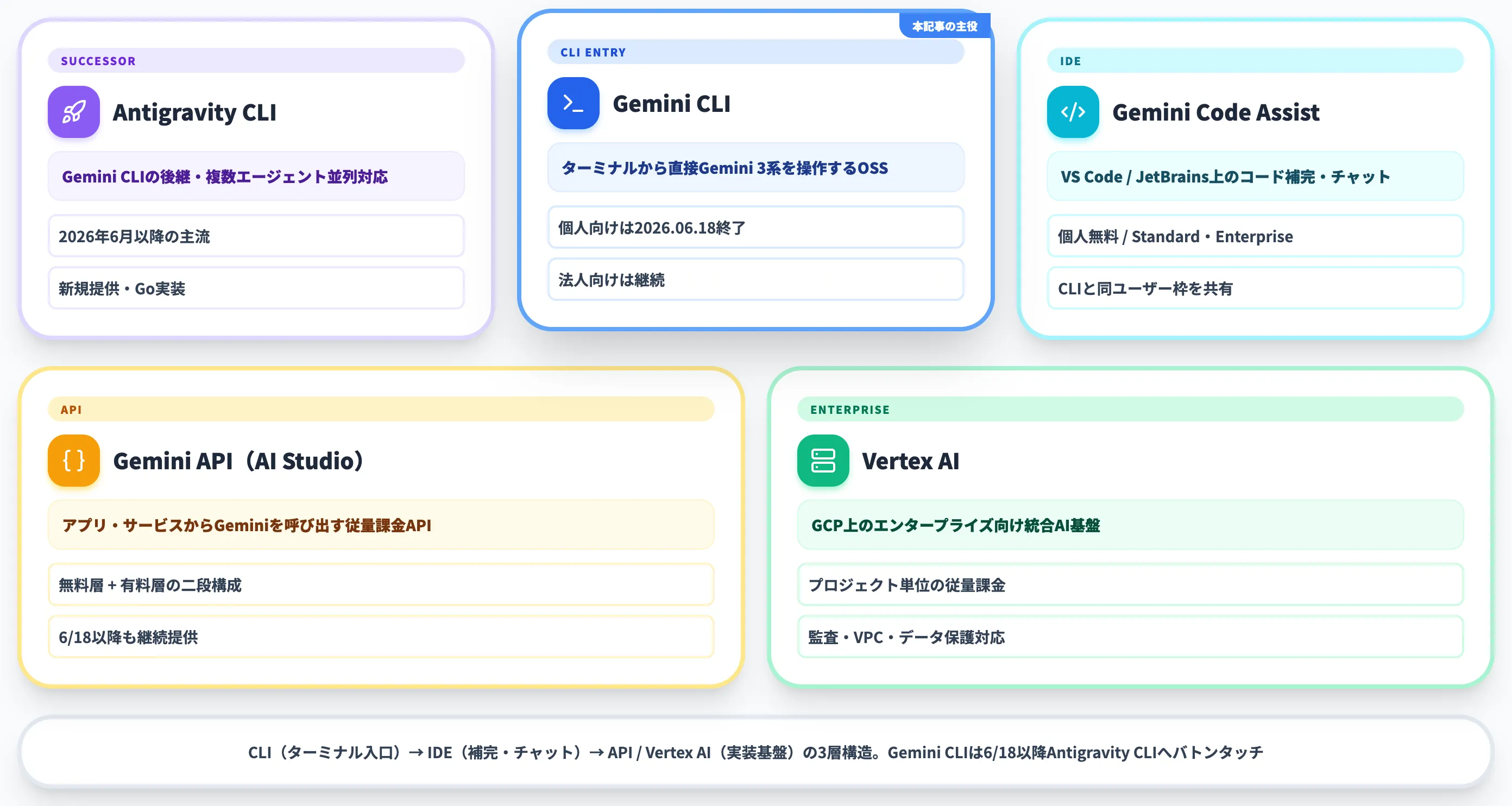Click the Gemini Code Assist heading
The image size is (1512, 806).
point(1215,112)
